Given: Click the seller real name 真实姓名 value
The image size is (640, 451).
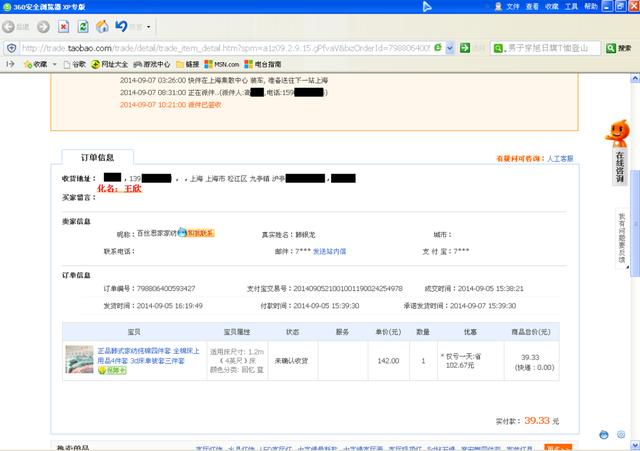Looking at the screenshot, I should pos(305,235).
